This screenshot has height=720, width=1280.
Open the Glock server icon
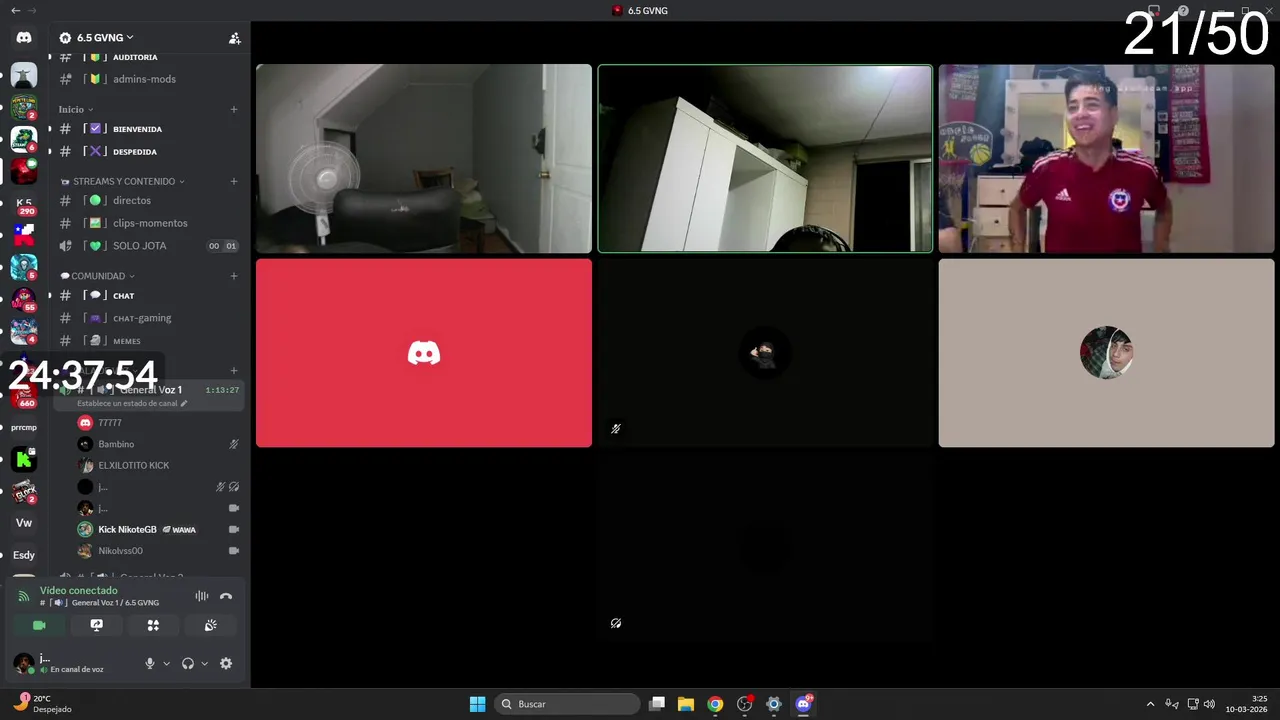point(24,491)
